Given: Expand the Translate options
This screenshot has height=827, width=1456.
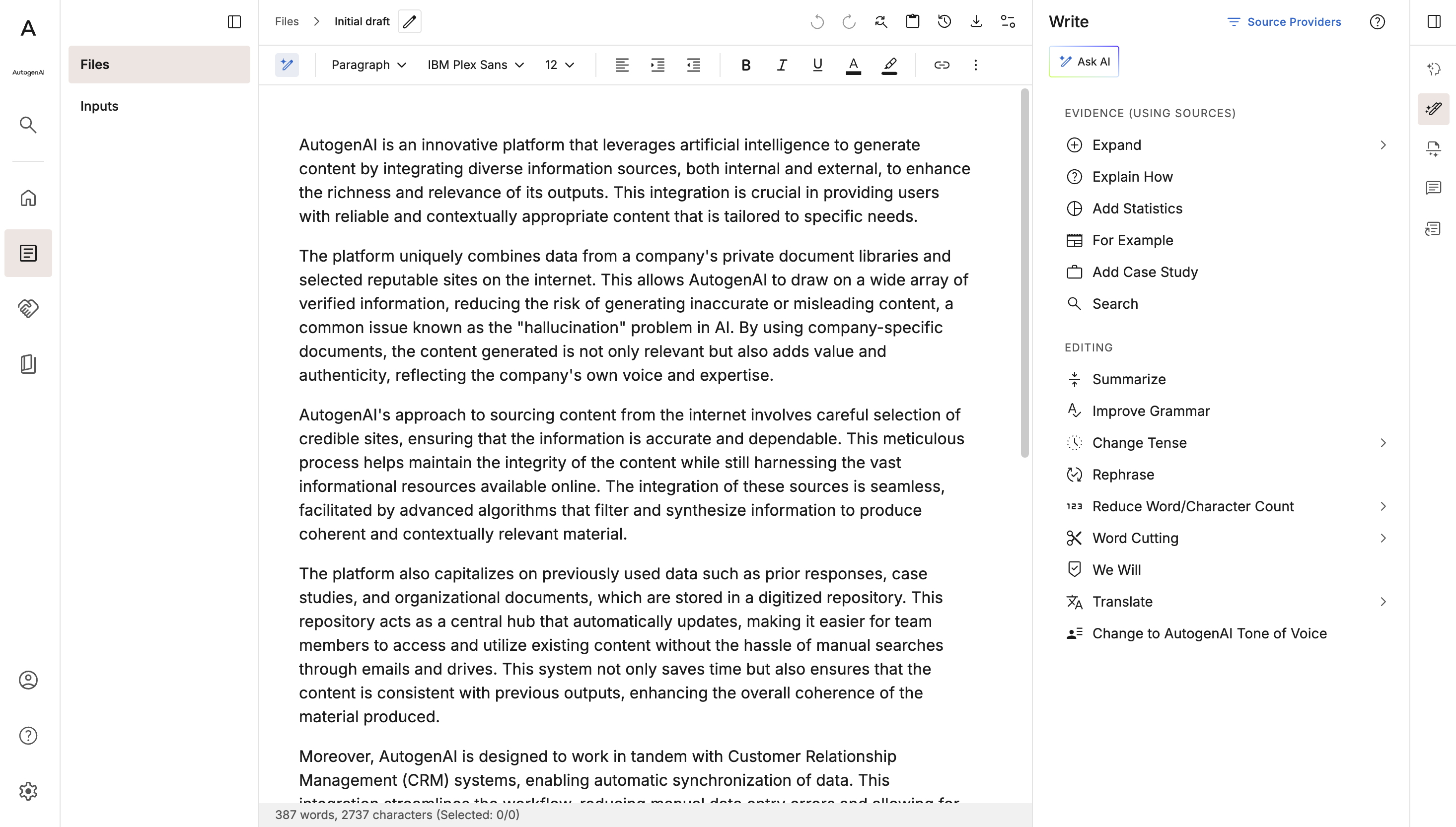Looking at the screenshot, I should coord(1383,602).
